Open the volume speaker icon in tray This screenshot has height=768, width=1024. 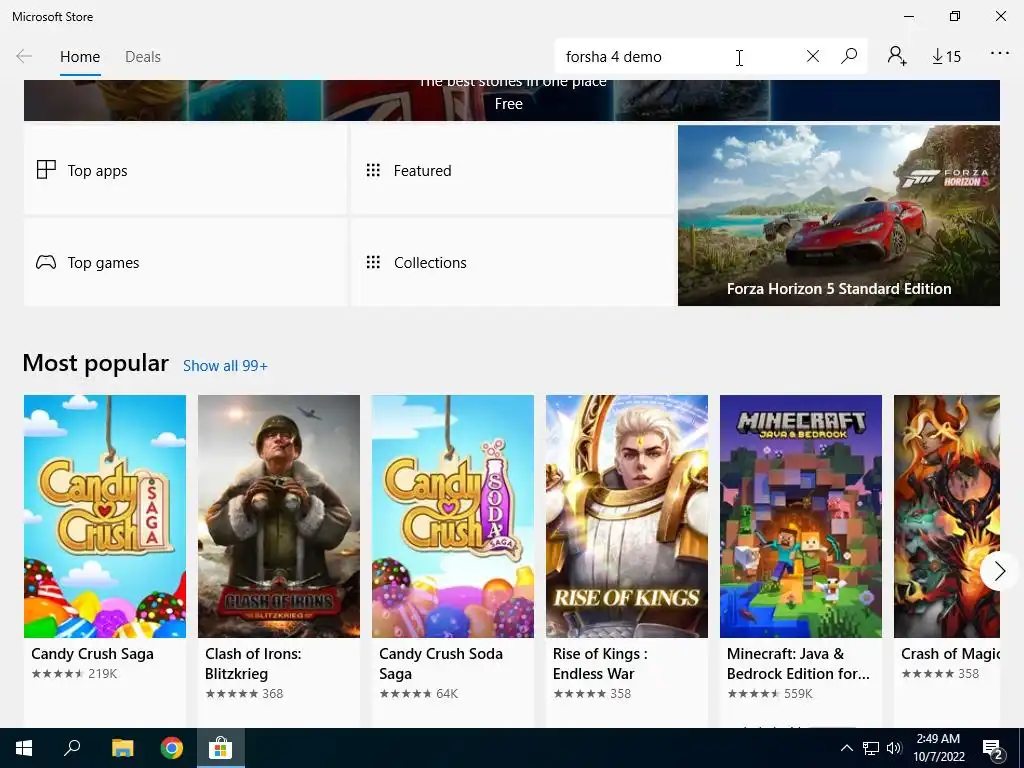point(894,748)
